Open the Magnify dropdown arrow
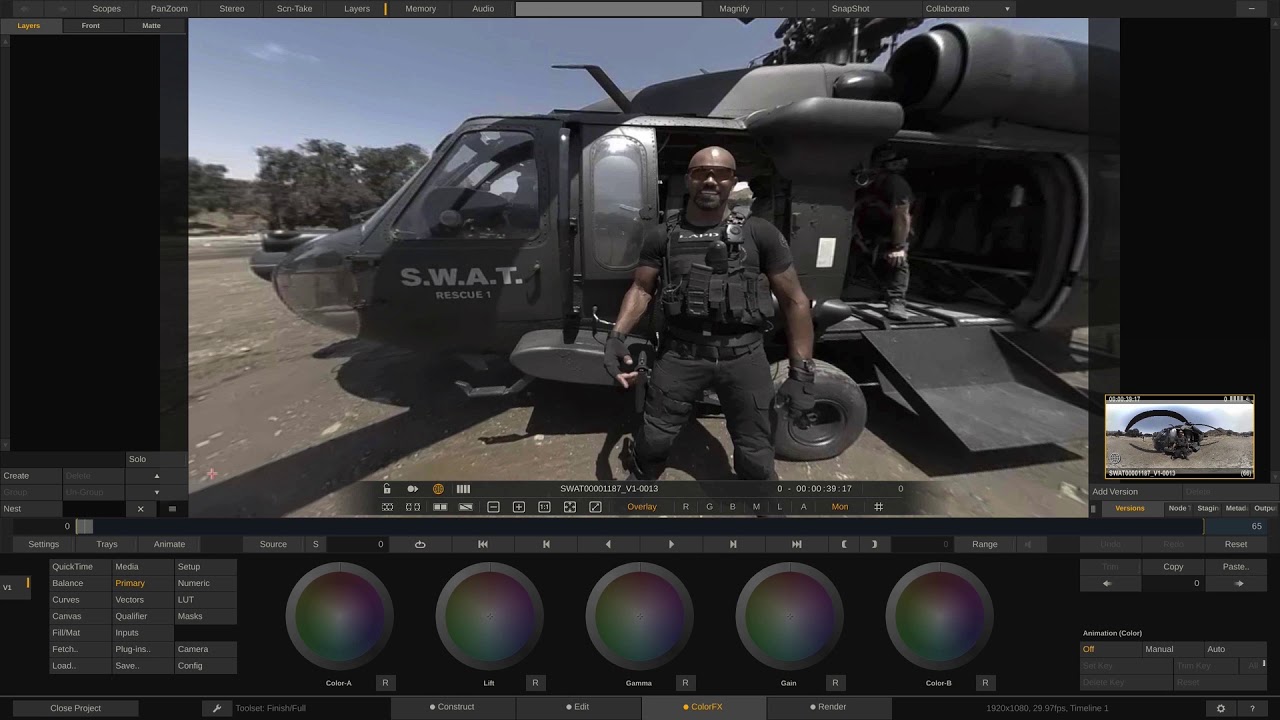 (781, 8)
